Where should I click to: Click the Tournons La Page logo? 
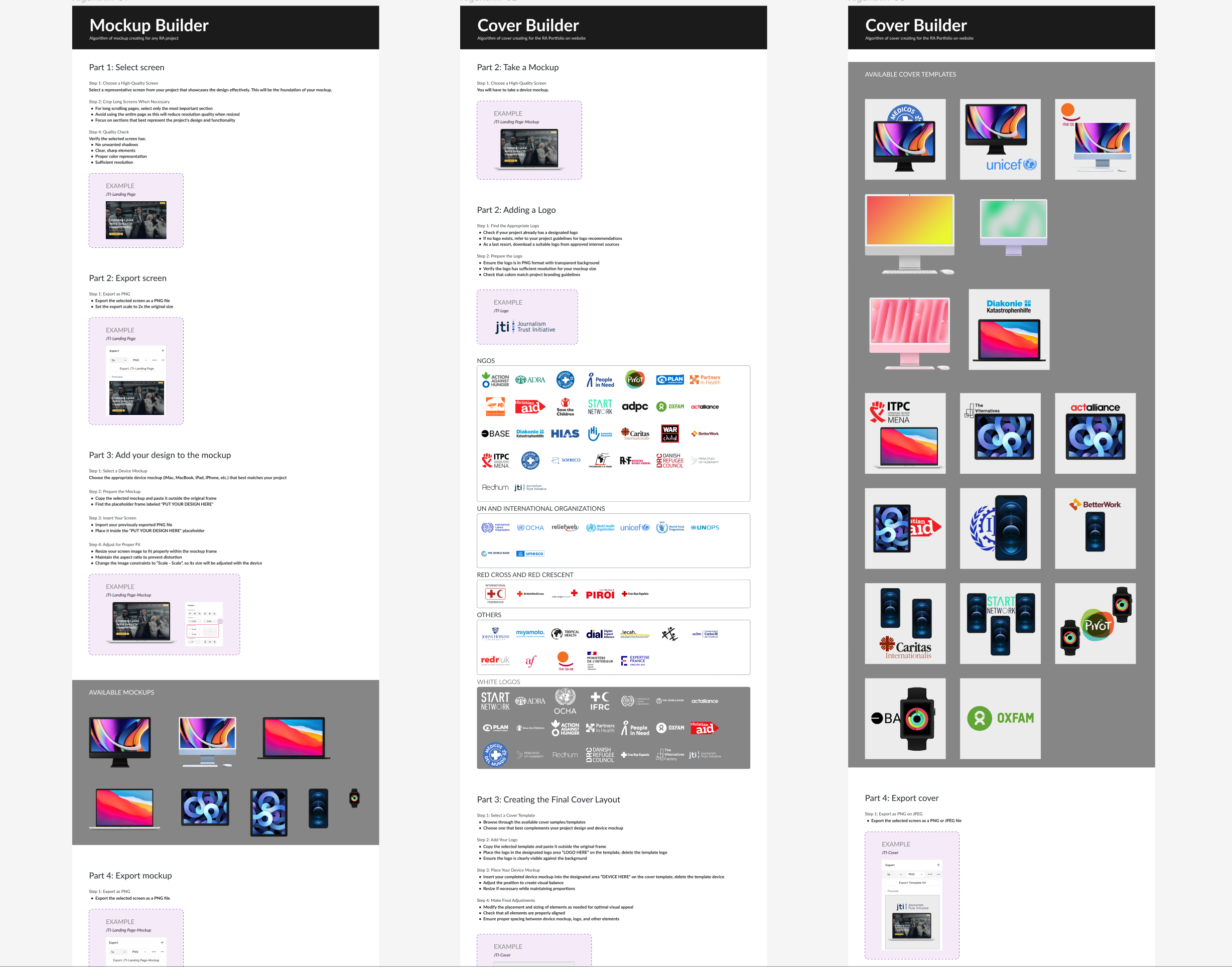click(600, 460)
